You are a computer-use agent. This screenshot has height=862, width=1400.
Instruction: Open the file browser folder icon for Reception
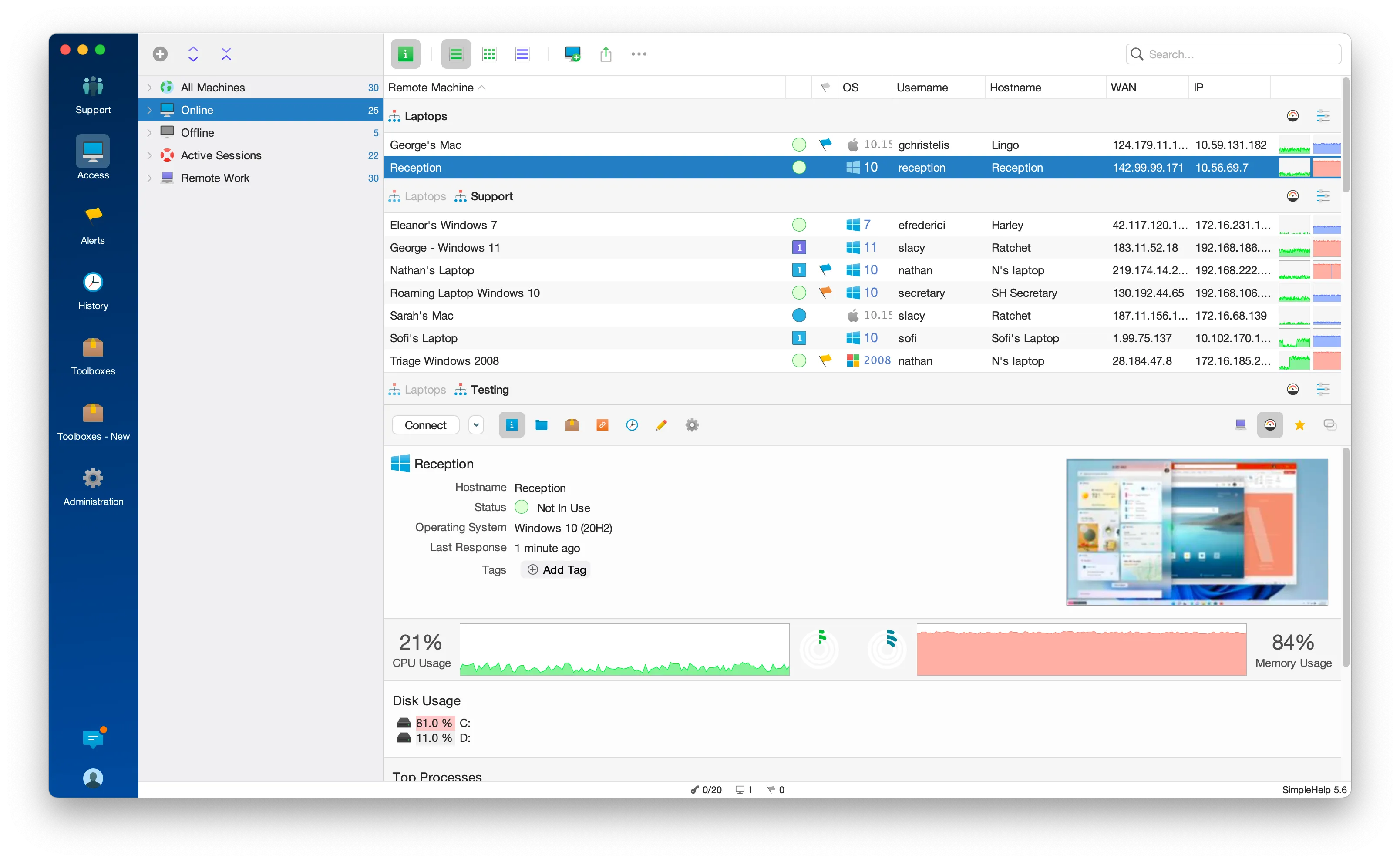[x=541, y=425]
